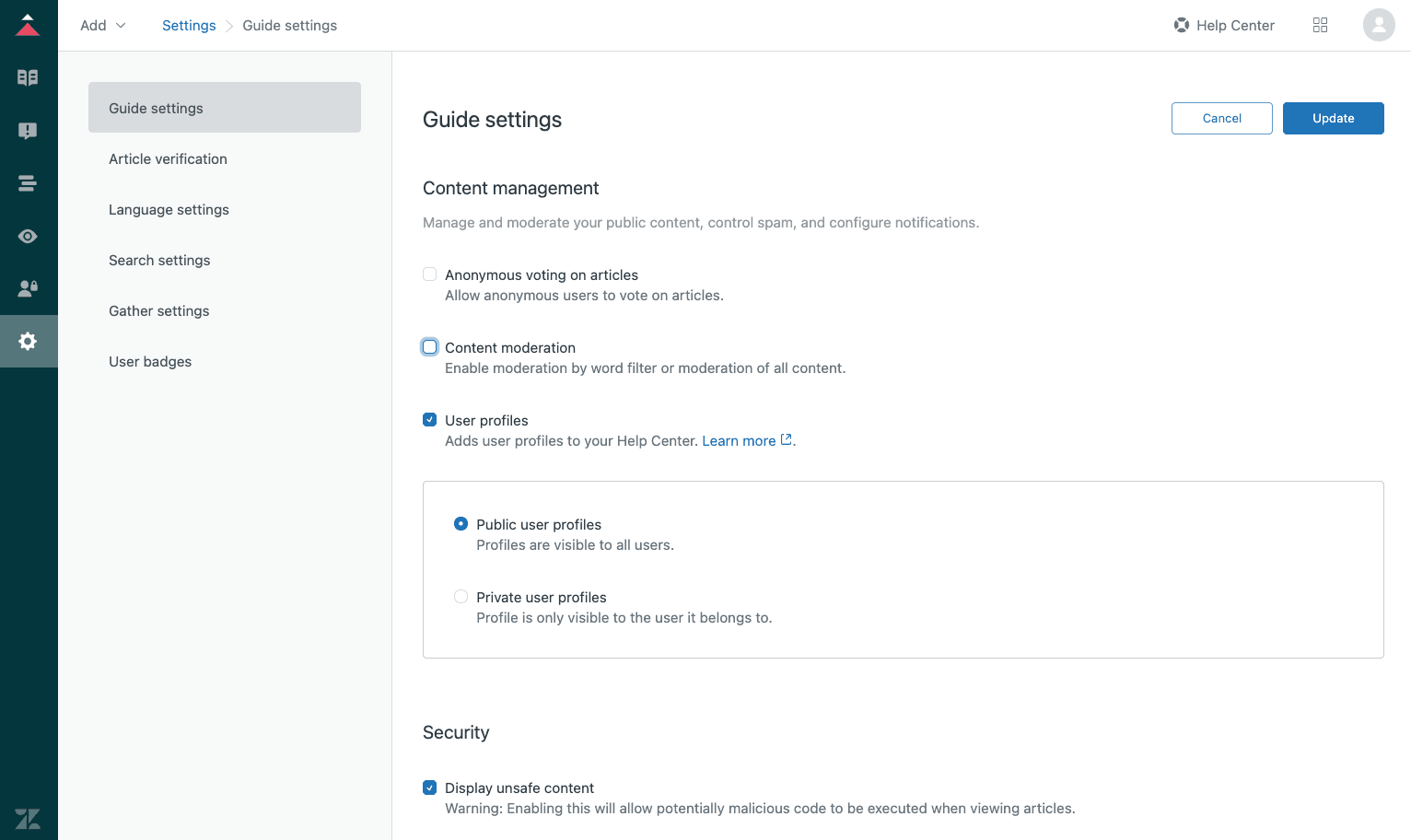Open the profile avatar in the header
This screenshot has width=1411, height=840.
(x=1379, y=25)
